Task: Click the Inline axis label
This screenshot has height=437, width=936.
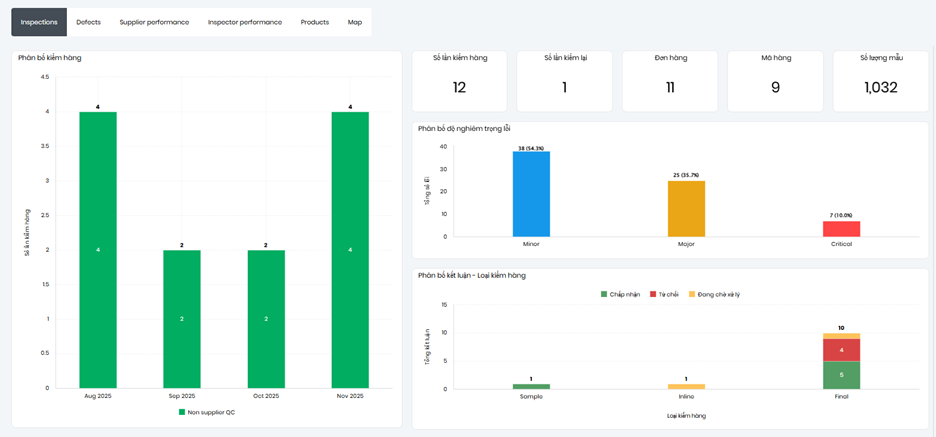Action: (686, 396)
